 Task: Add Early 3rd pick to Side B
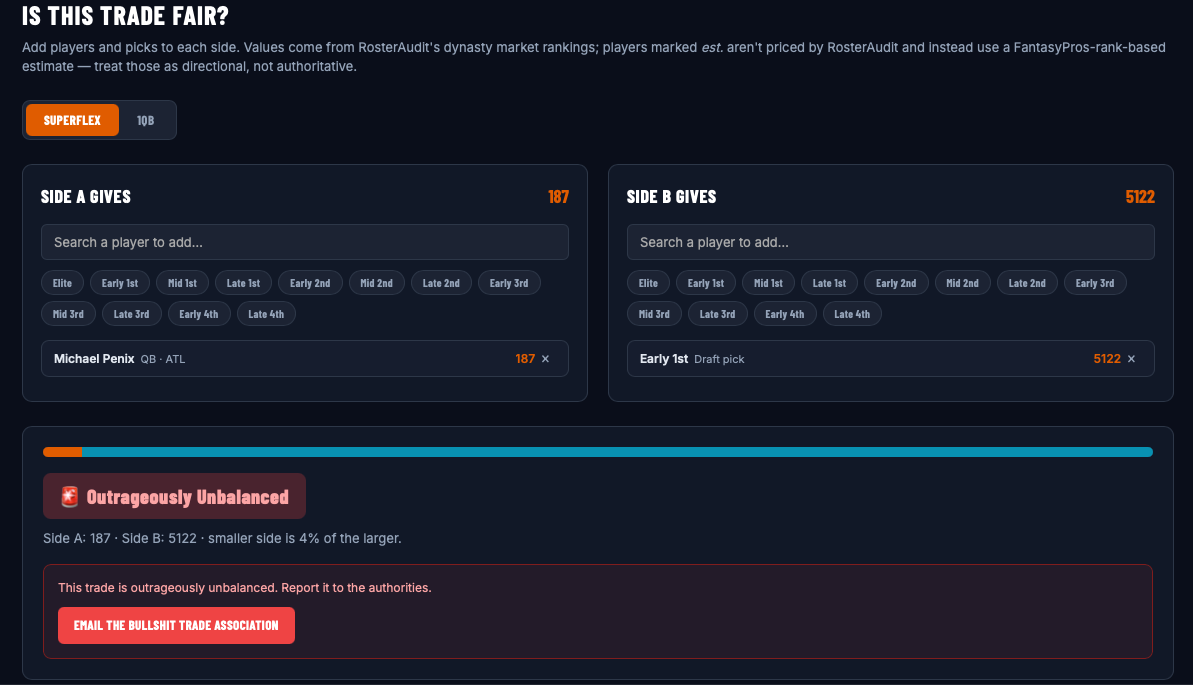pos(1095,283)
